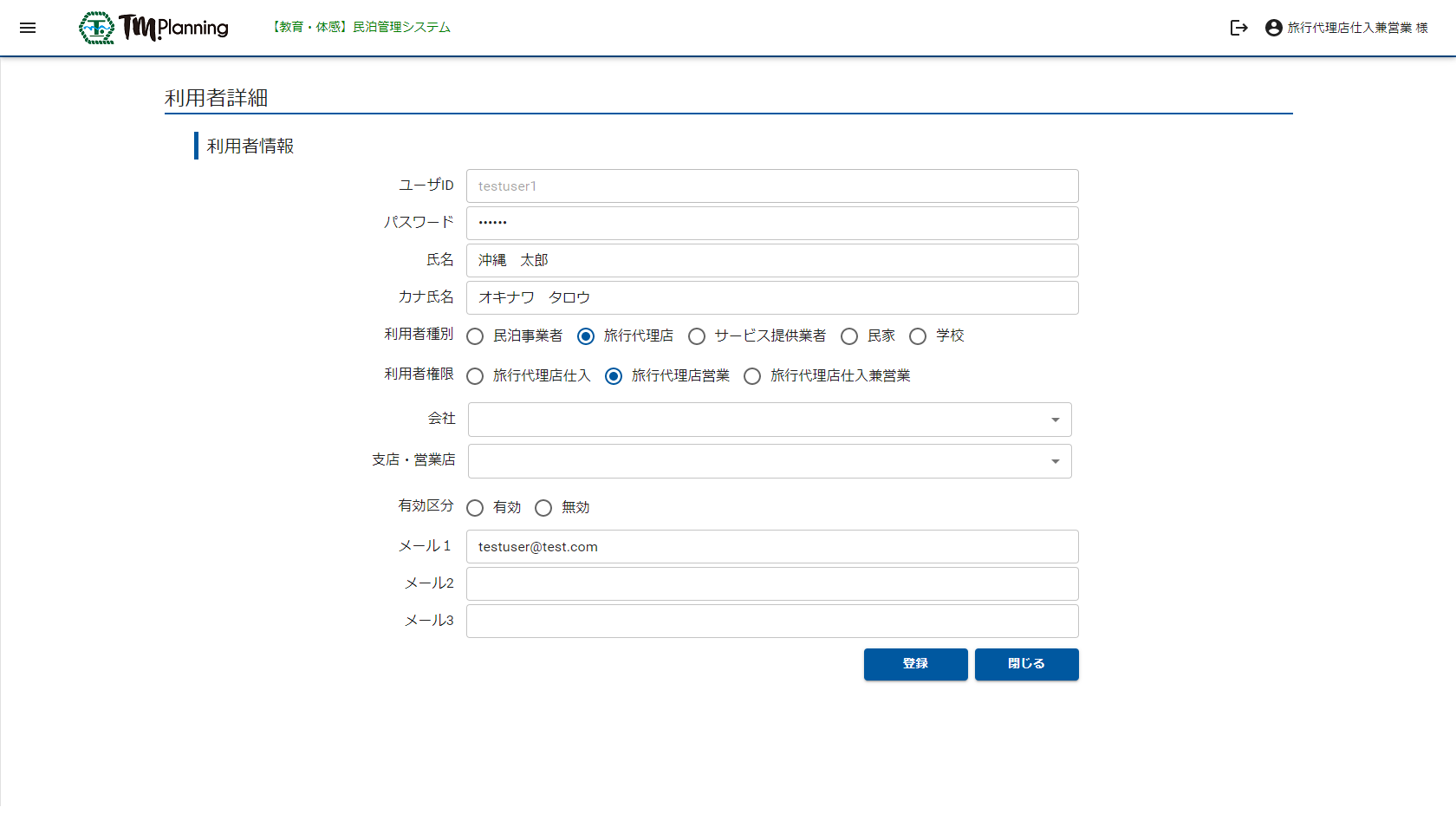
Task: Choose 学校 as user type
Action: pos(918,336)
